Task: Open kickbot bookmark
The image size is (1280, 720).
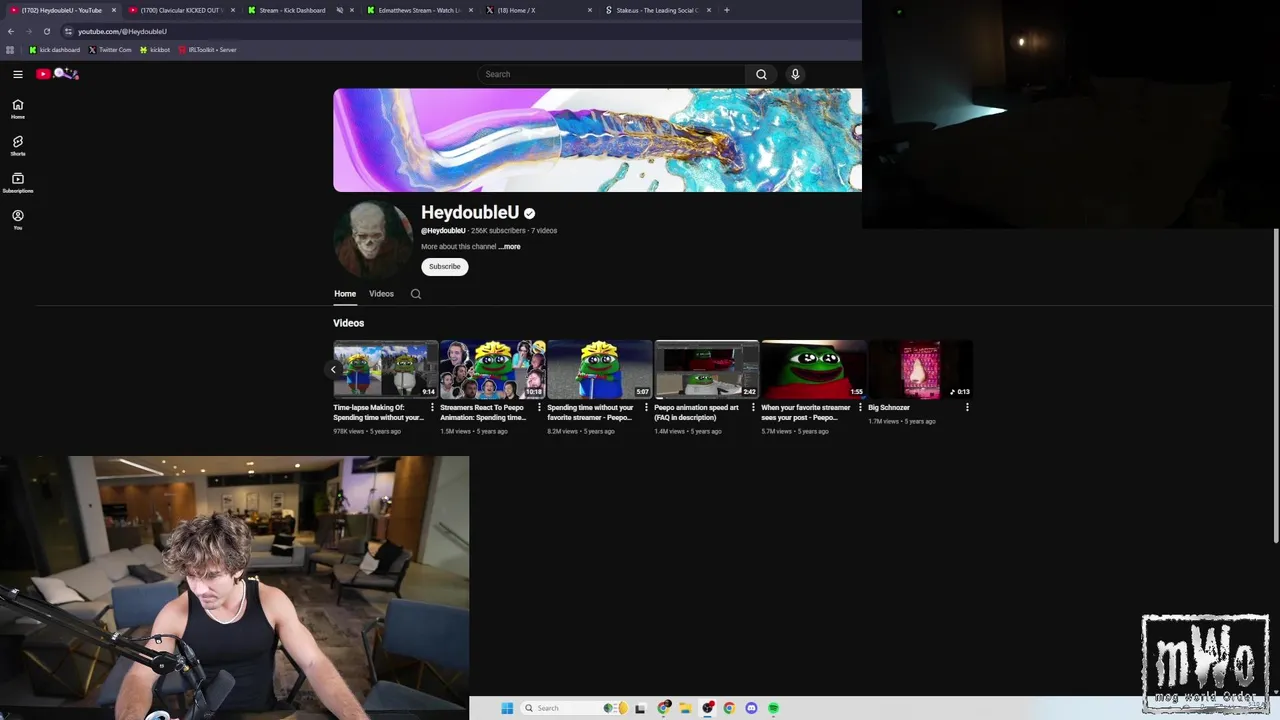Action: click(155, 50)
